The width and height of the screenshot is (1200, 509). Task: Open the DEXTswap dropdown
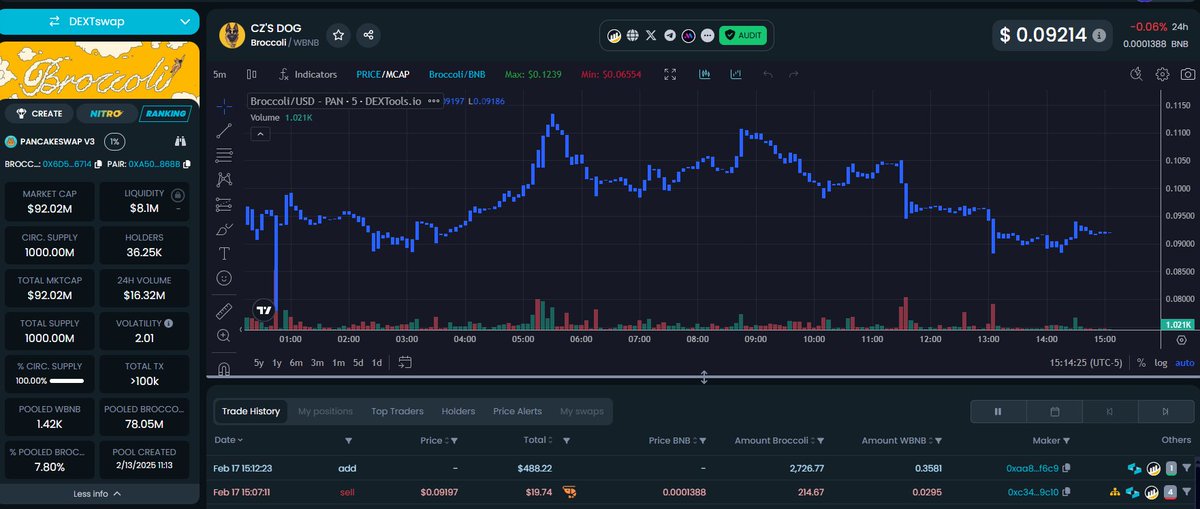[x=100, y=20]
